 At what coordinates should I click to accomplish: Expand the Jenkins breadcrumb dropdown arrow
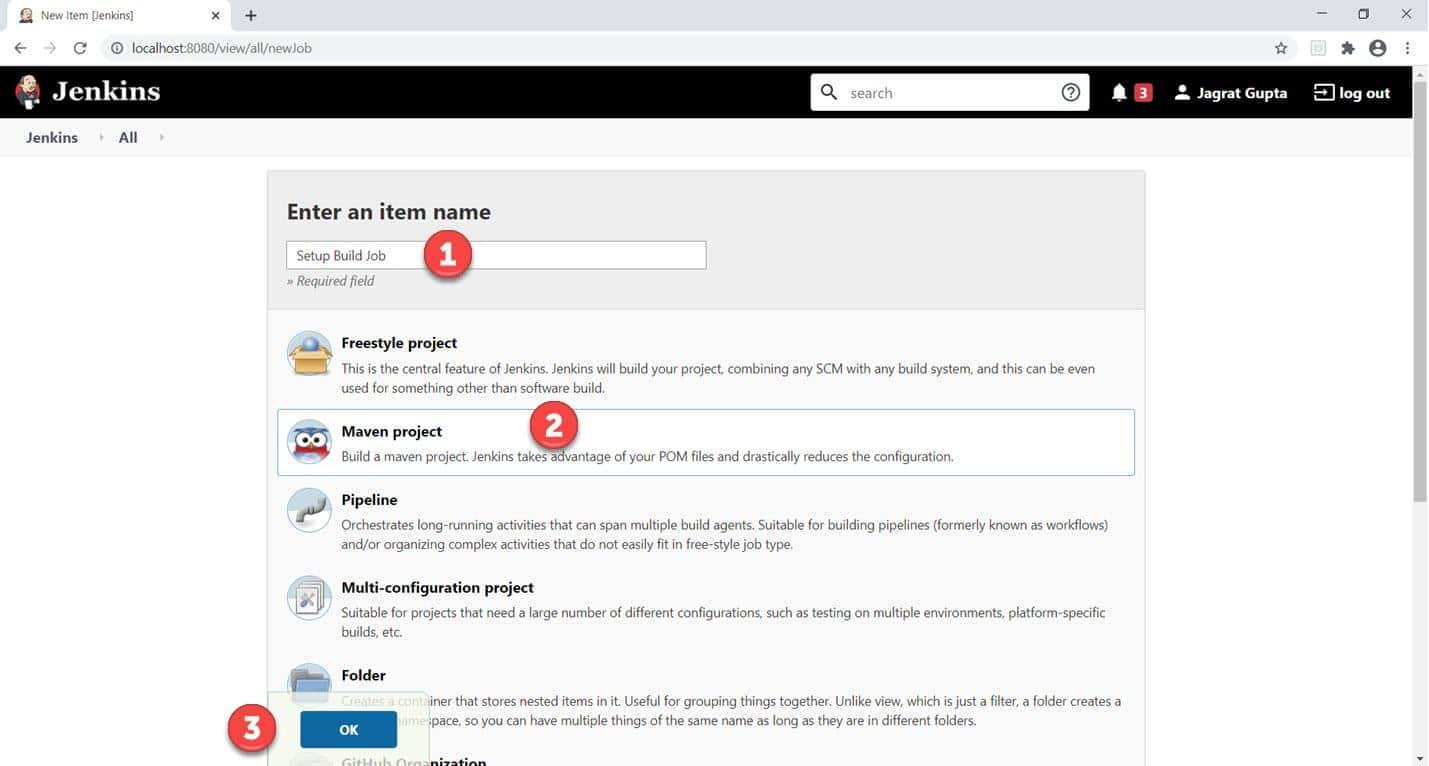(101, 137)
